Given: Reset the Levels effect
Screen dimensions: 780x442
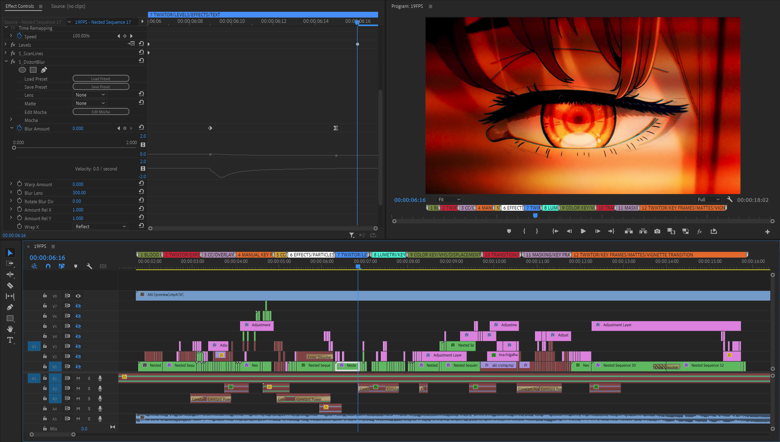Looking at the screenshot, I should (x=141, y=44).
